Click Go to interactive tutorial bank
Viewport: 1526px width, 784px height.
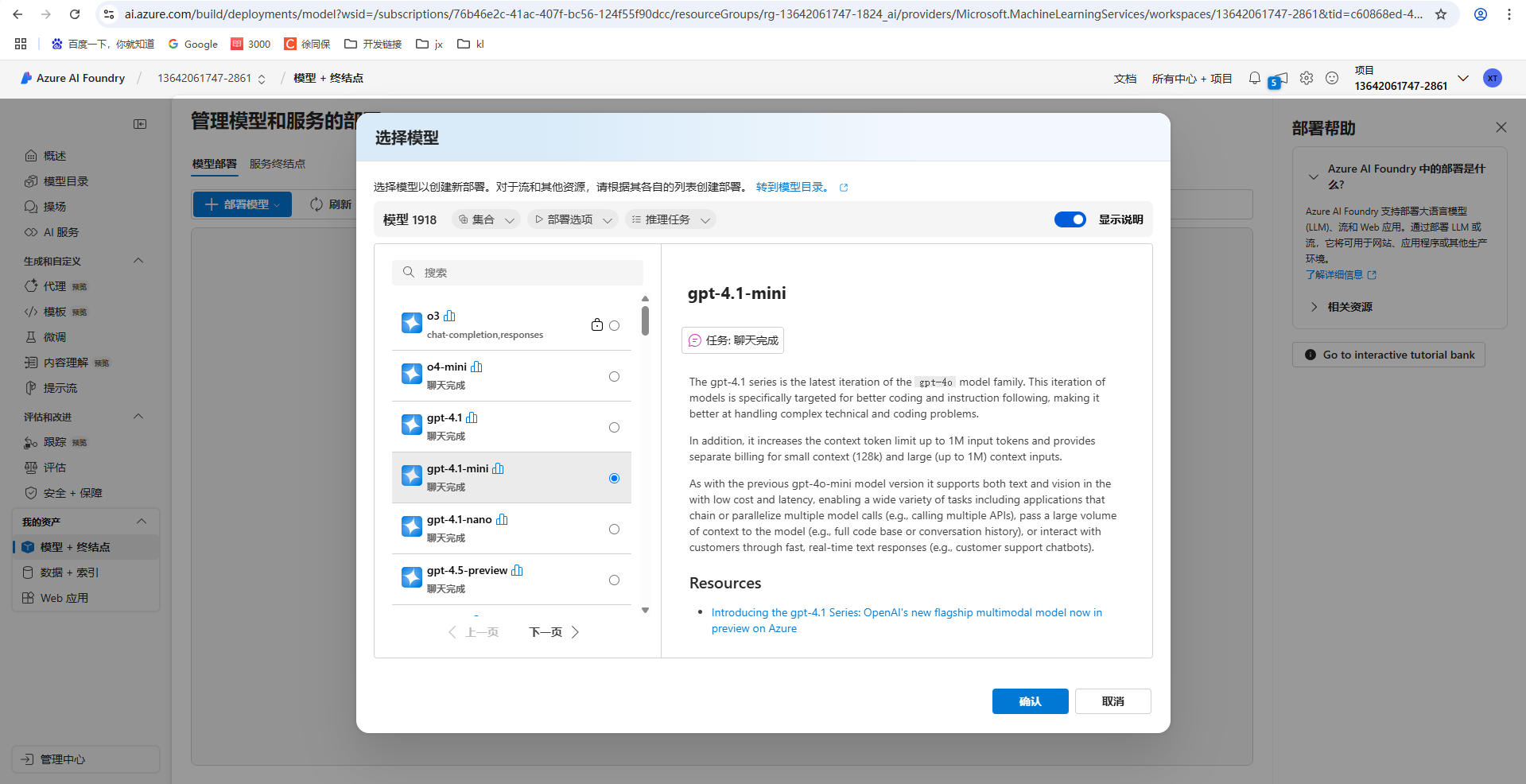pyautogui.click(x=1388, y=355)
